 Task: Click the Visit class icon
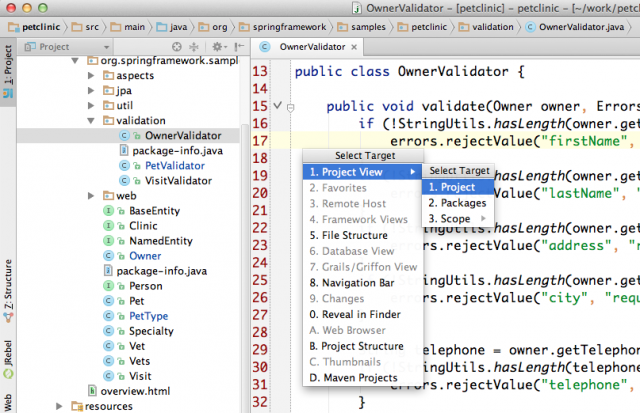(x=108, y=376)
